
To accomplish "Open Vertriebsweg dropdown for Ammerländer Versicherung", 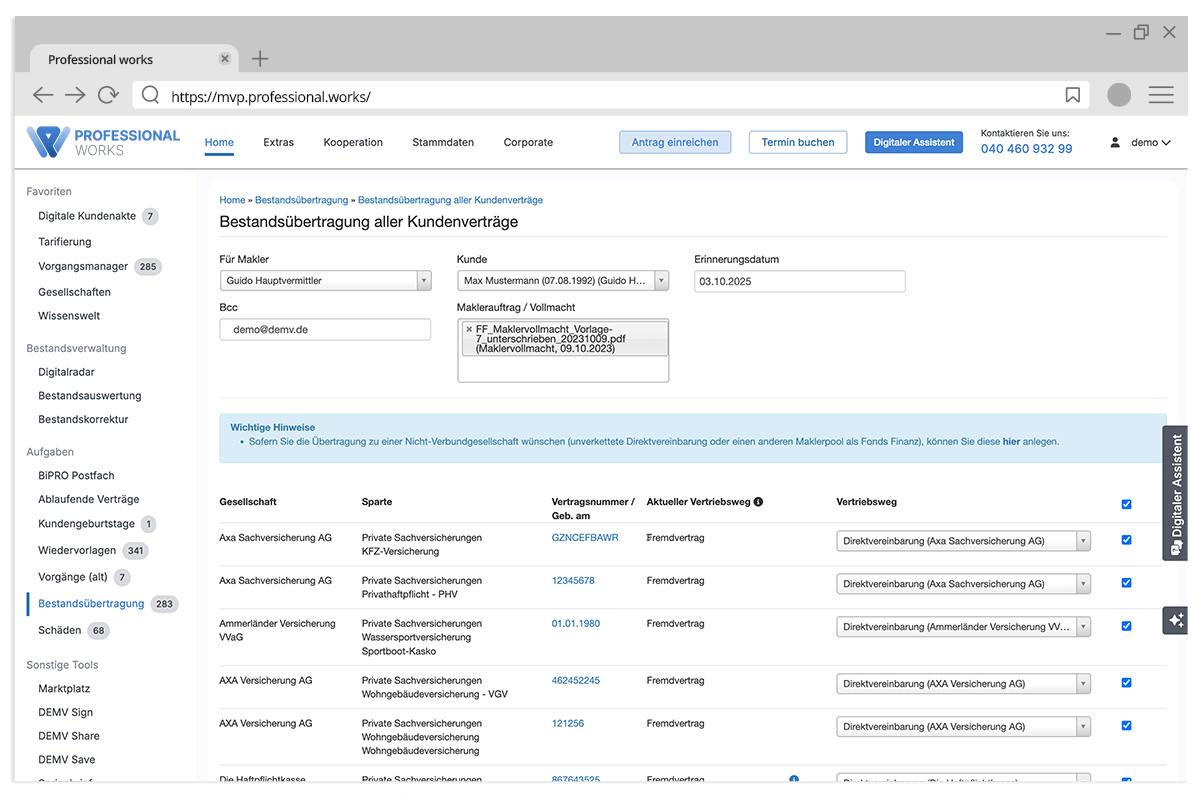I will [1083, 627].
